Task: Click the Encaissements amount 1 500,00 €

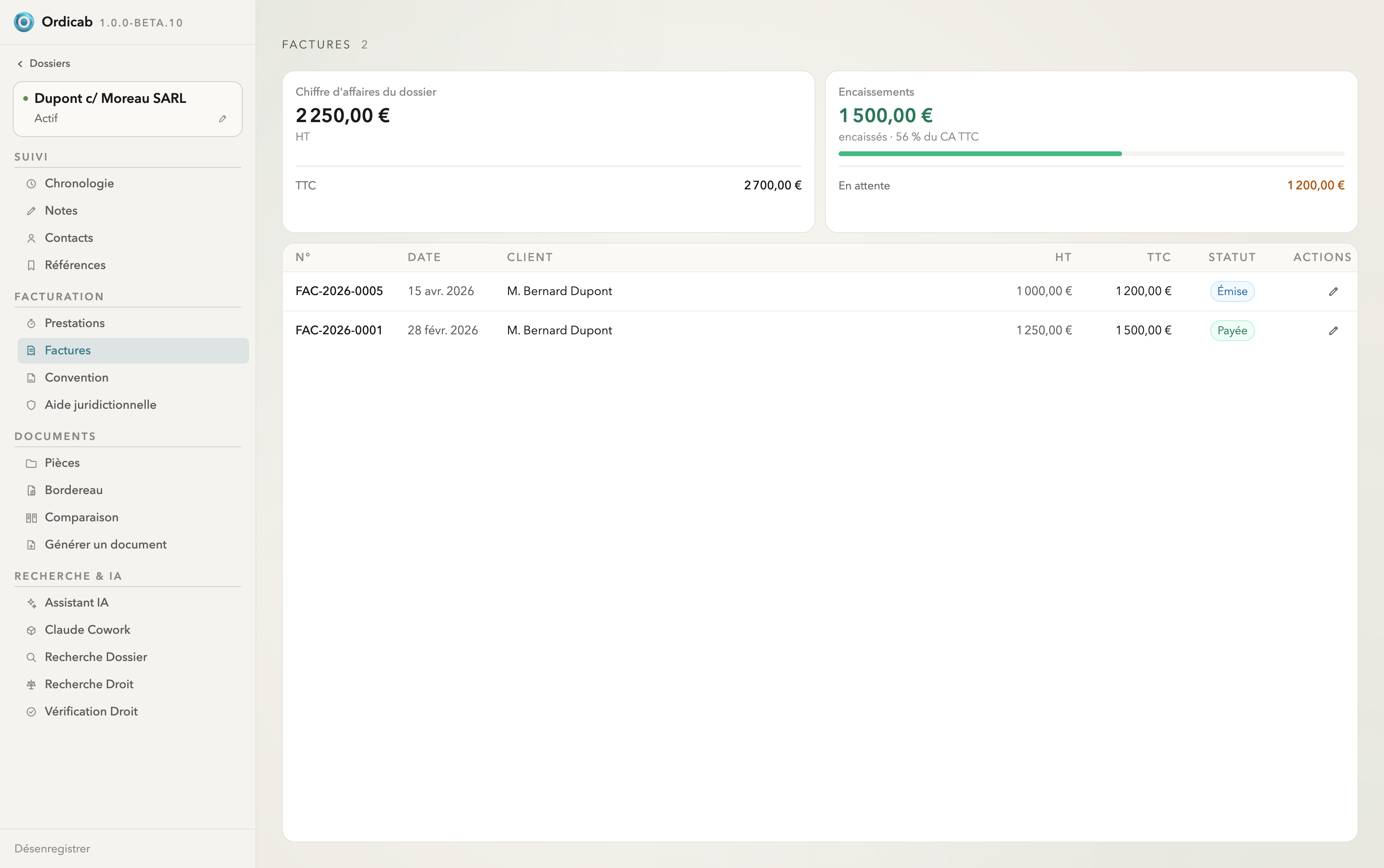Action: click(885, 115)
